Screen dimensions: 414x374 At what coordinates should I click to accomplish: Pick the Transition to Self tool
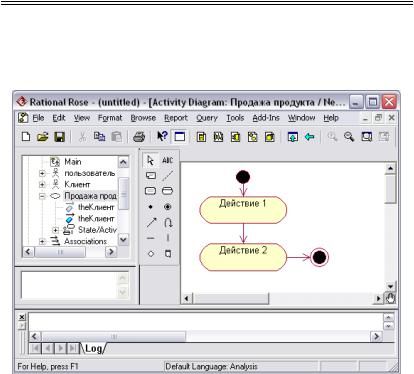[168, 222]
